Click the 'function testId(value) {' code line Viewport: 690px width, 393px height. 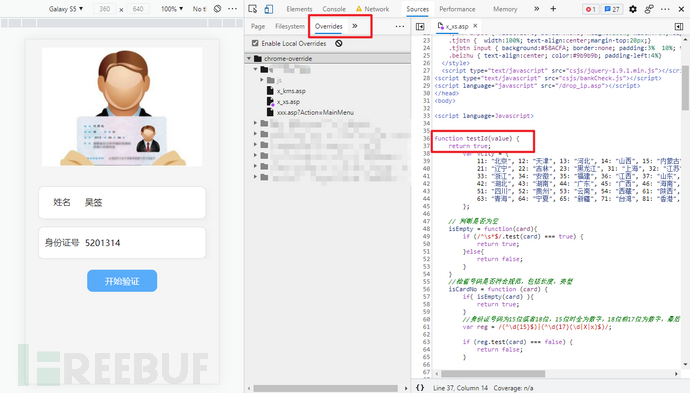(x=477, y=138)
